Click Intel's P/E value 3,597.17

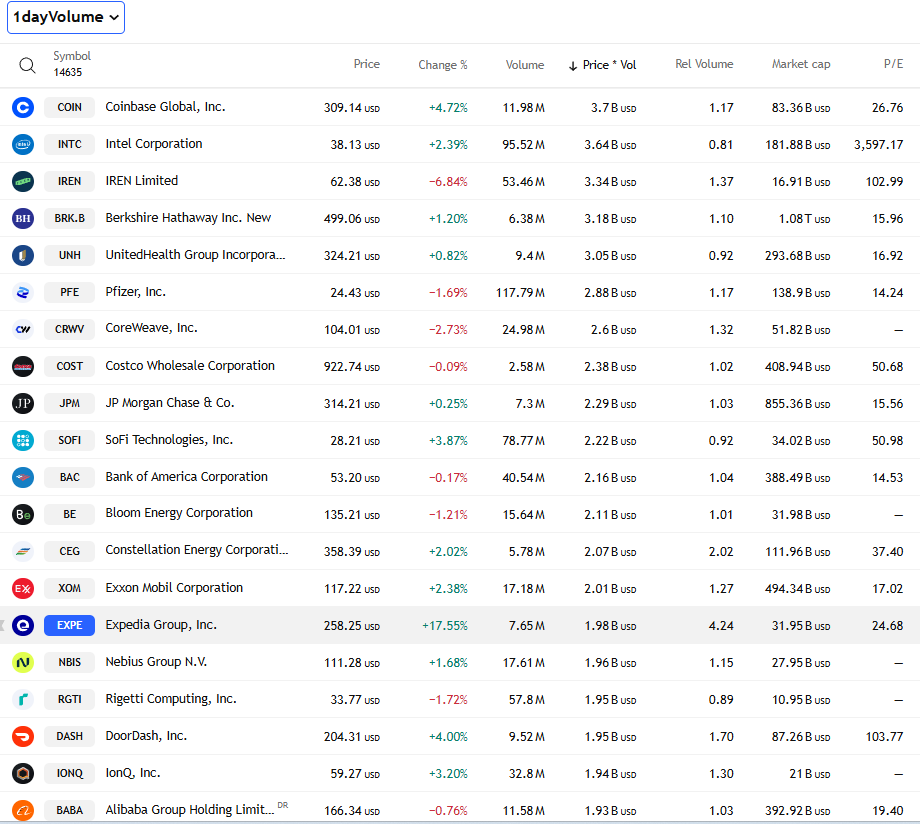[878, 144]
